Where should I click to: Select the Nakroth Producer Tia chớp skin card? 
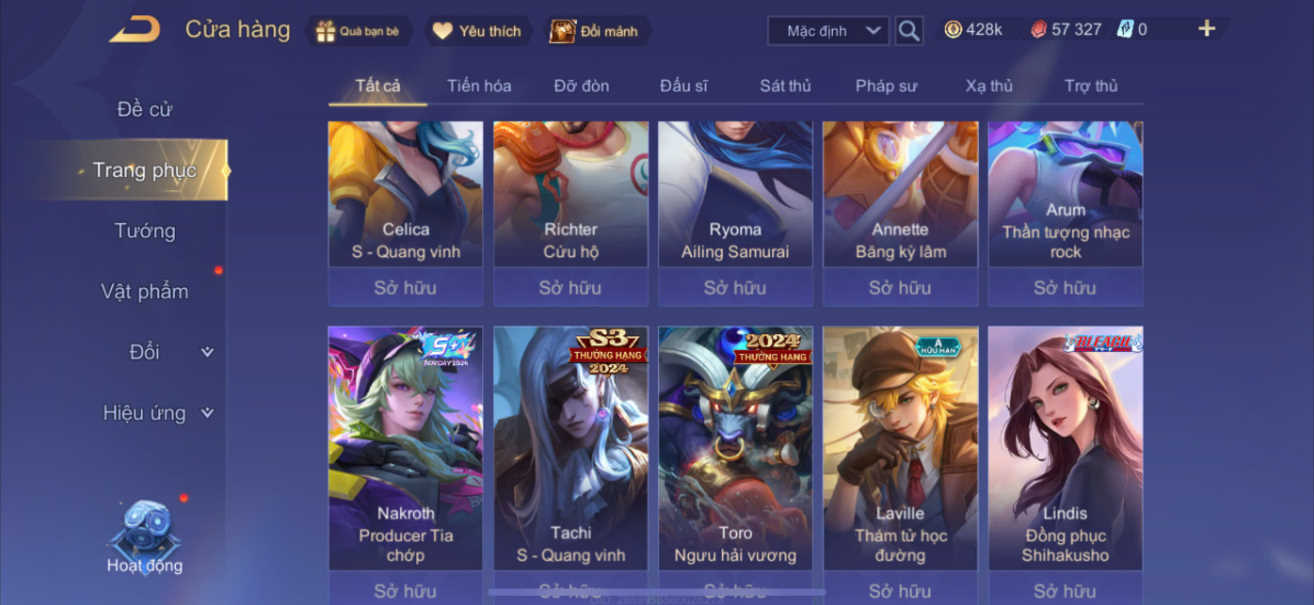click(406, 448)
